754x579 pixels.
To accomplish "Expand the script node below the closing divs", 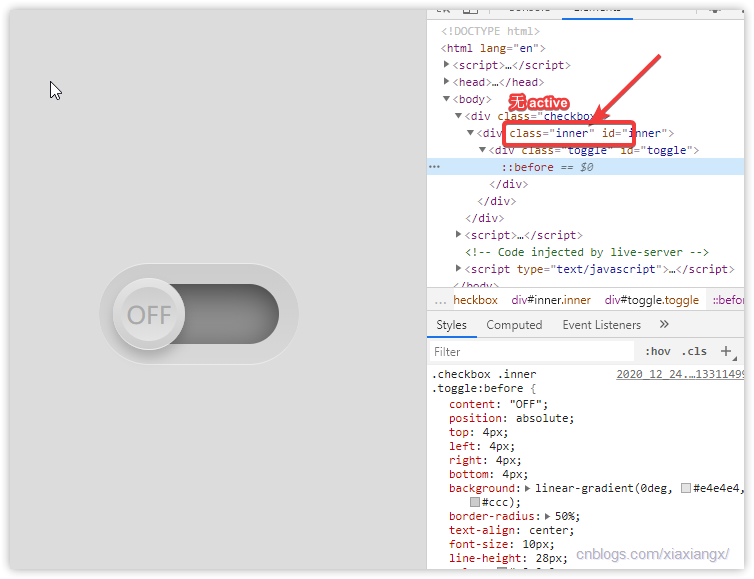I will 458,235.
